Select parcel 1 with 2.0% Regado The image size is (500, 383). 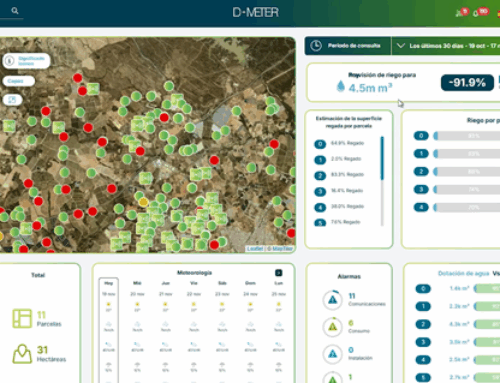(x=338, y=159)
